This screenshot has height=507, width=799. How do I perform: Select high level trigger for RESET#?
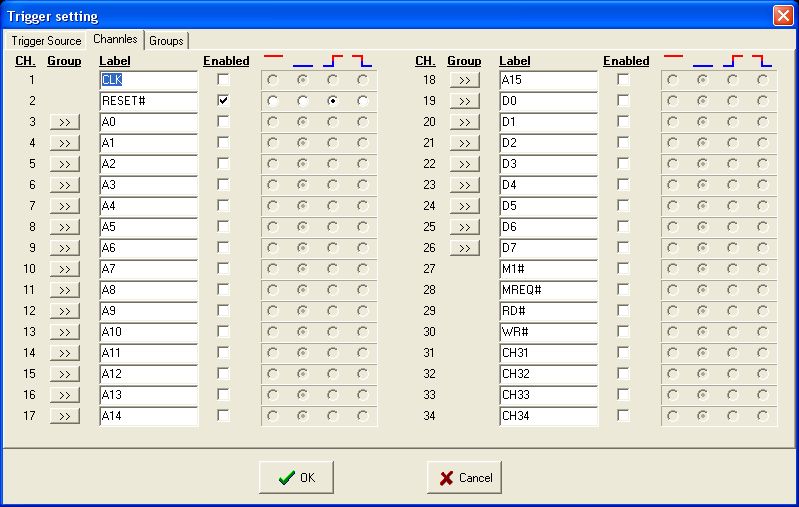272,101
